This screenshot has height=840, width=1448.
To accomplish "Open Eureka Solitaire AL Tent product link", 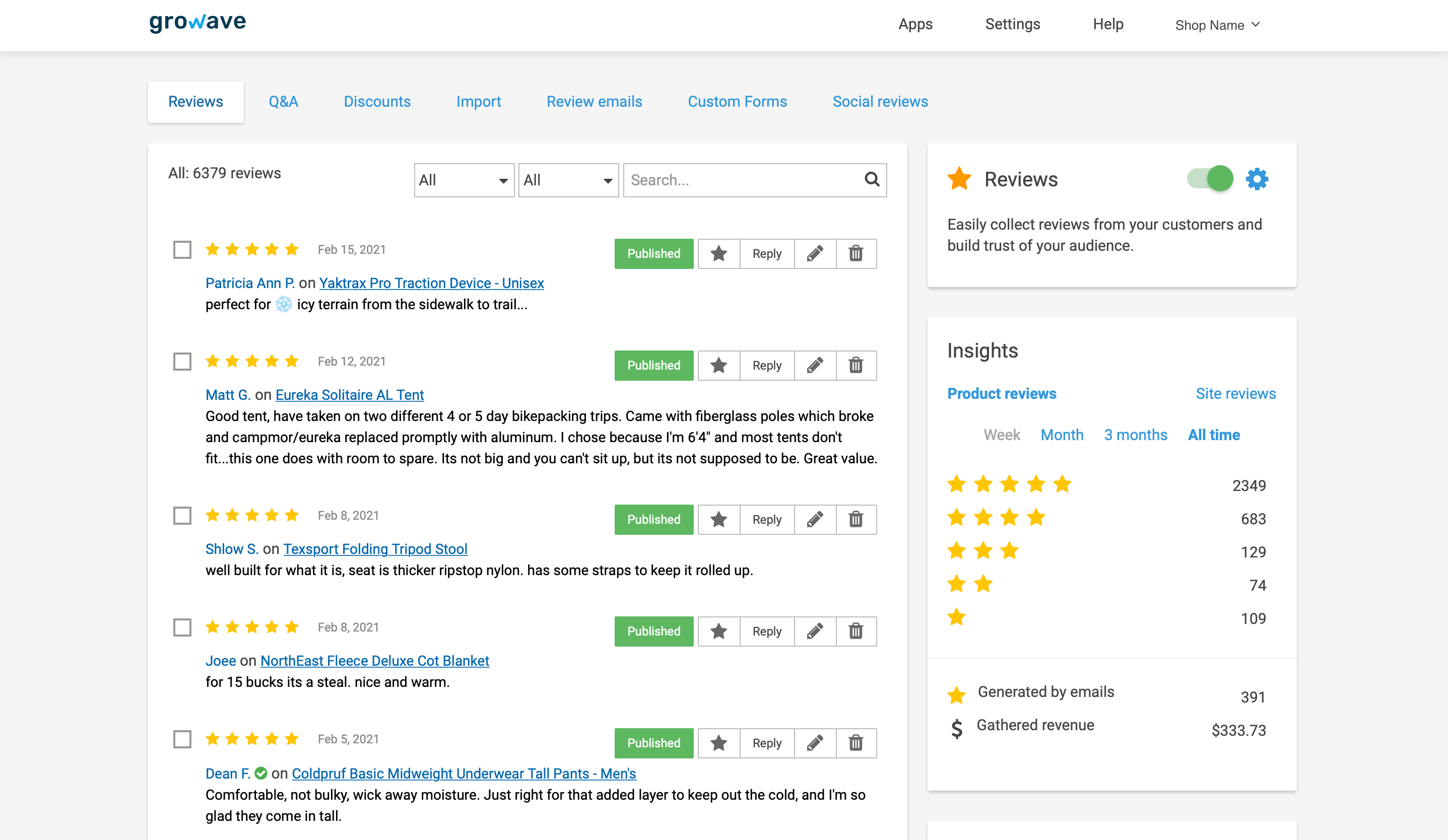I will (x=349, y=395).
